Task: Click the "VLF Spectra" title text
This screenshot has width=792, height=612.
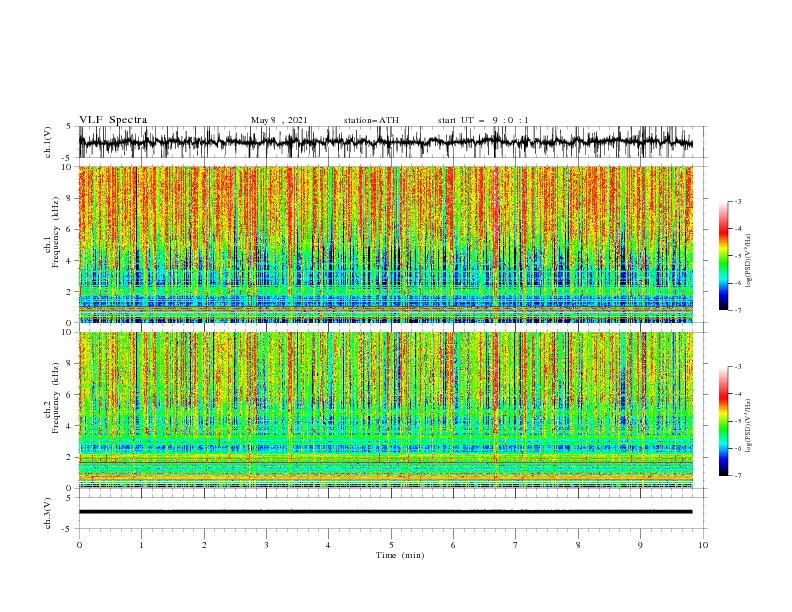Action: [113, 120]
